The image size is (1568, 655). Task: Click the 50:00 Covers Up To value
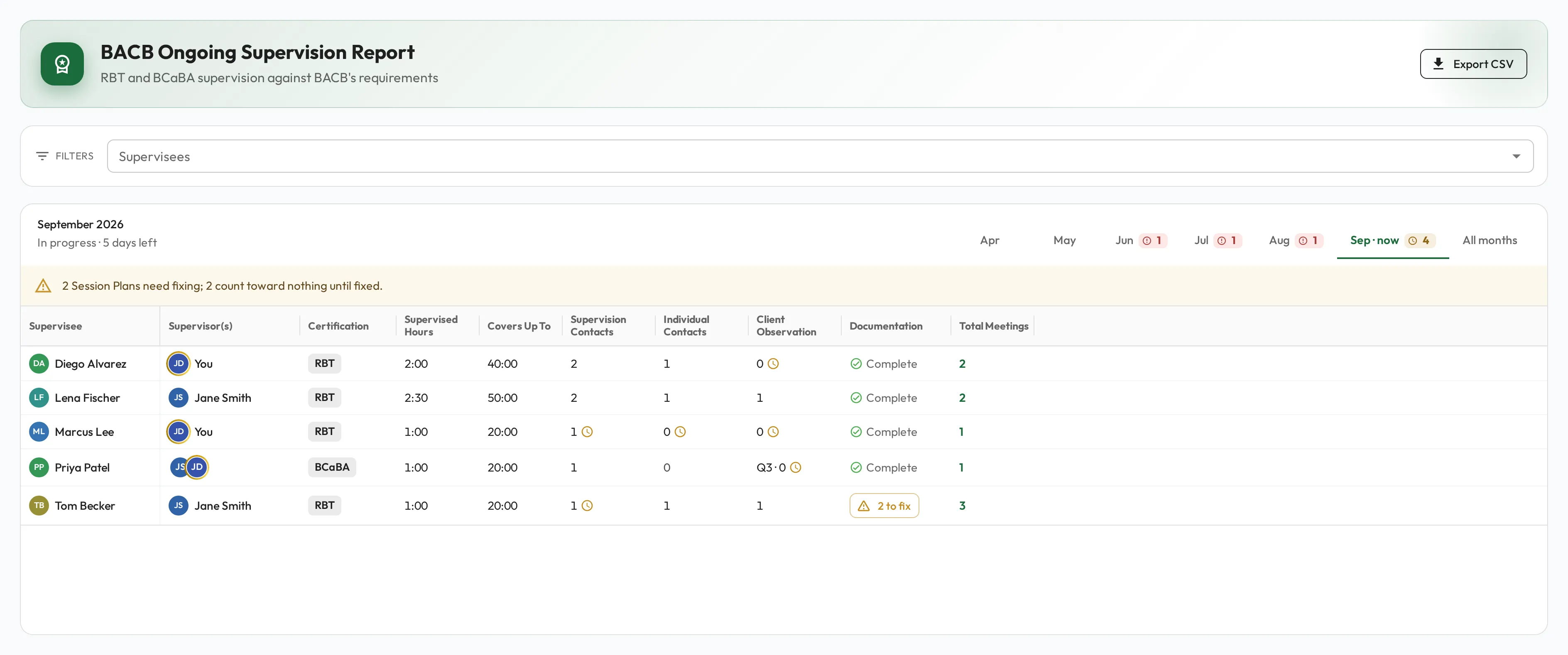(502, 398)
